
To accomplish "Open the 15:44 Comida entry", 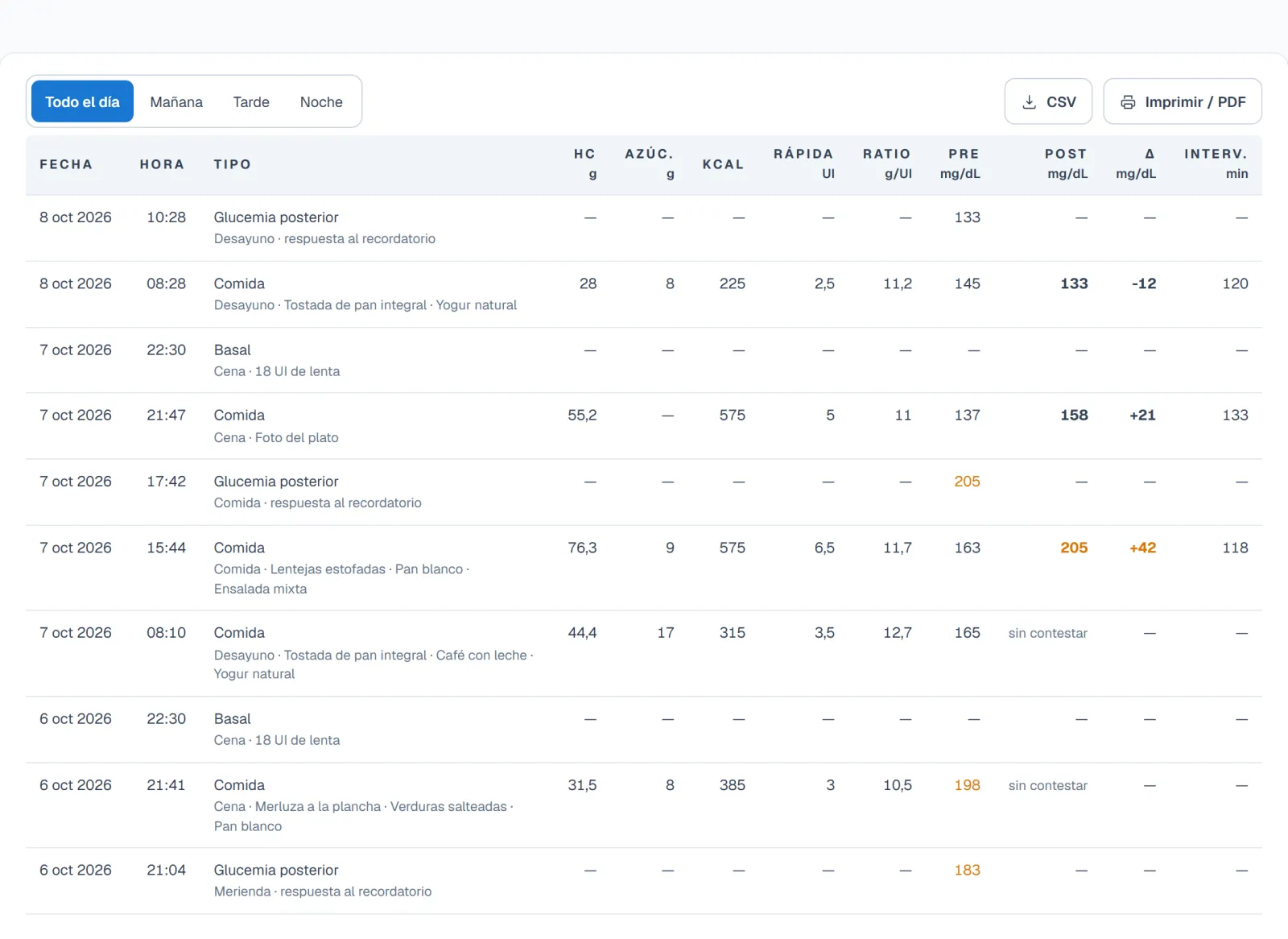I will [644, 568].
